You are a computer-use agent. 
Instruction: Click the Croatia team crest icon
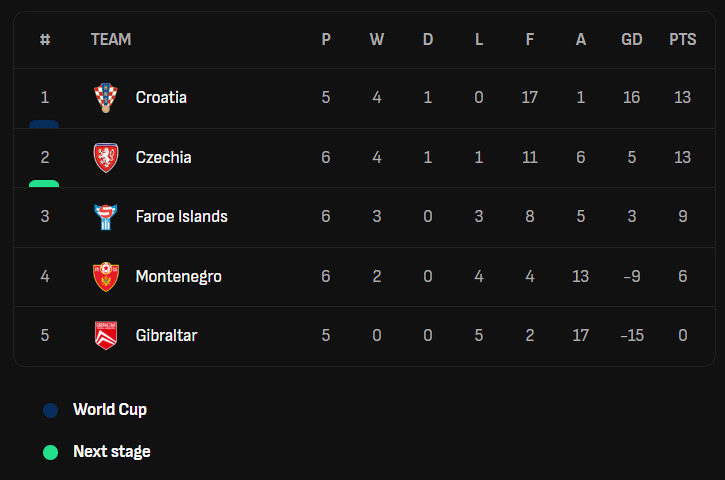(105, 98)
